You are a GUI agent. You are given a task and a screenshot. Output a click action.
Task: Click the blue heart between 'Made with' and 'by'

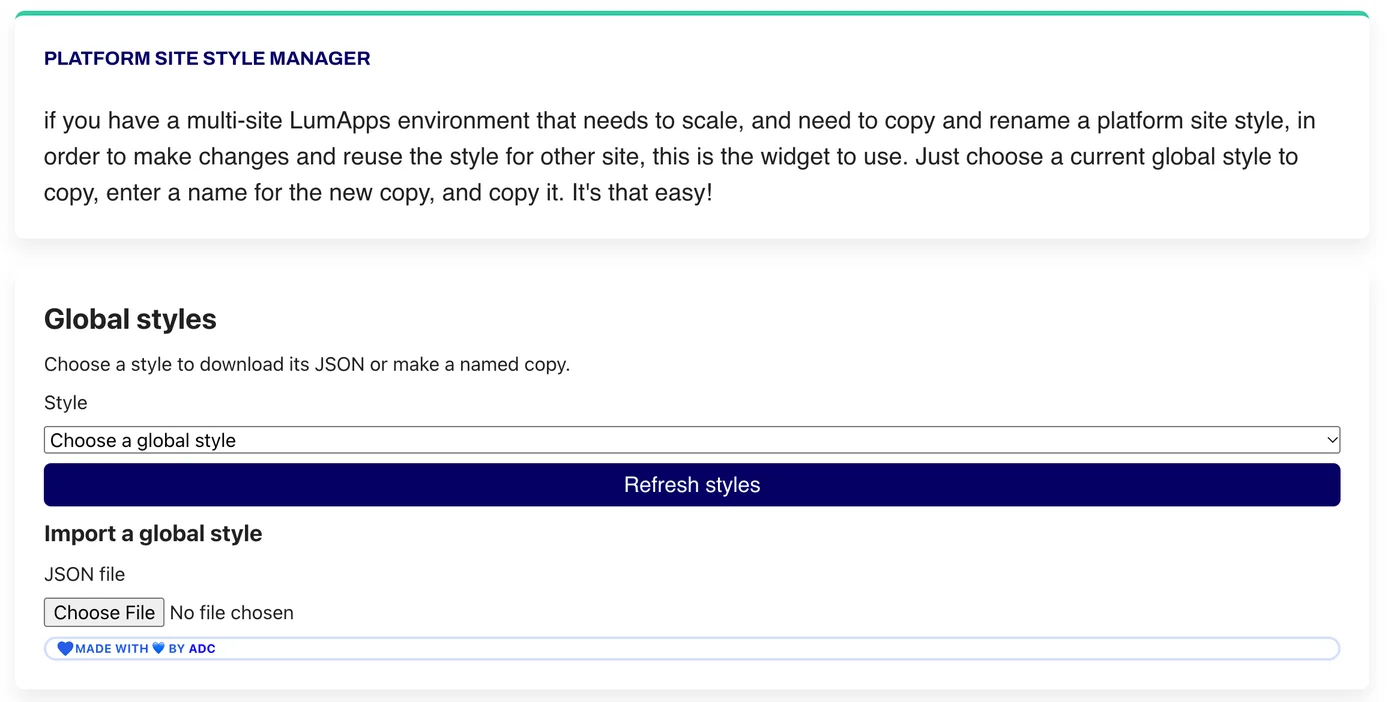158,649
